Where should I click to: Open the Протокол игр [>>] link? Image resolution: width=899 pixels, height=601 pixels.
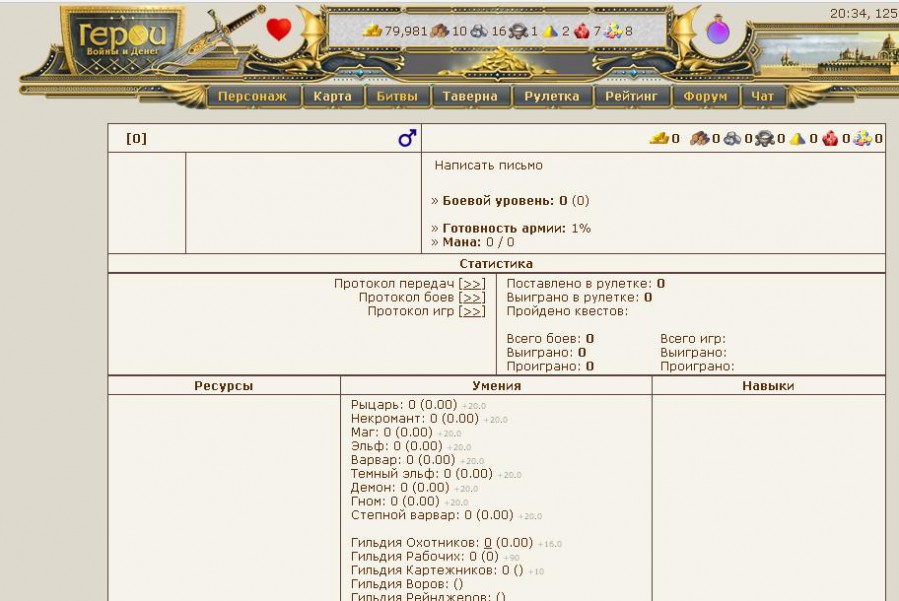(472, 311)
